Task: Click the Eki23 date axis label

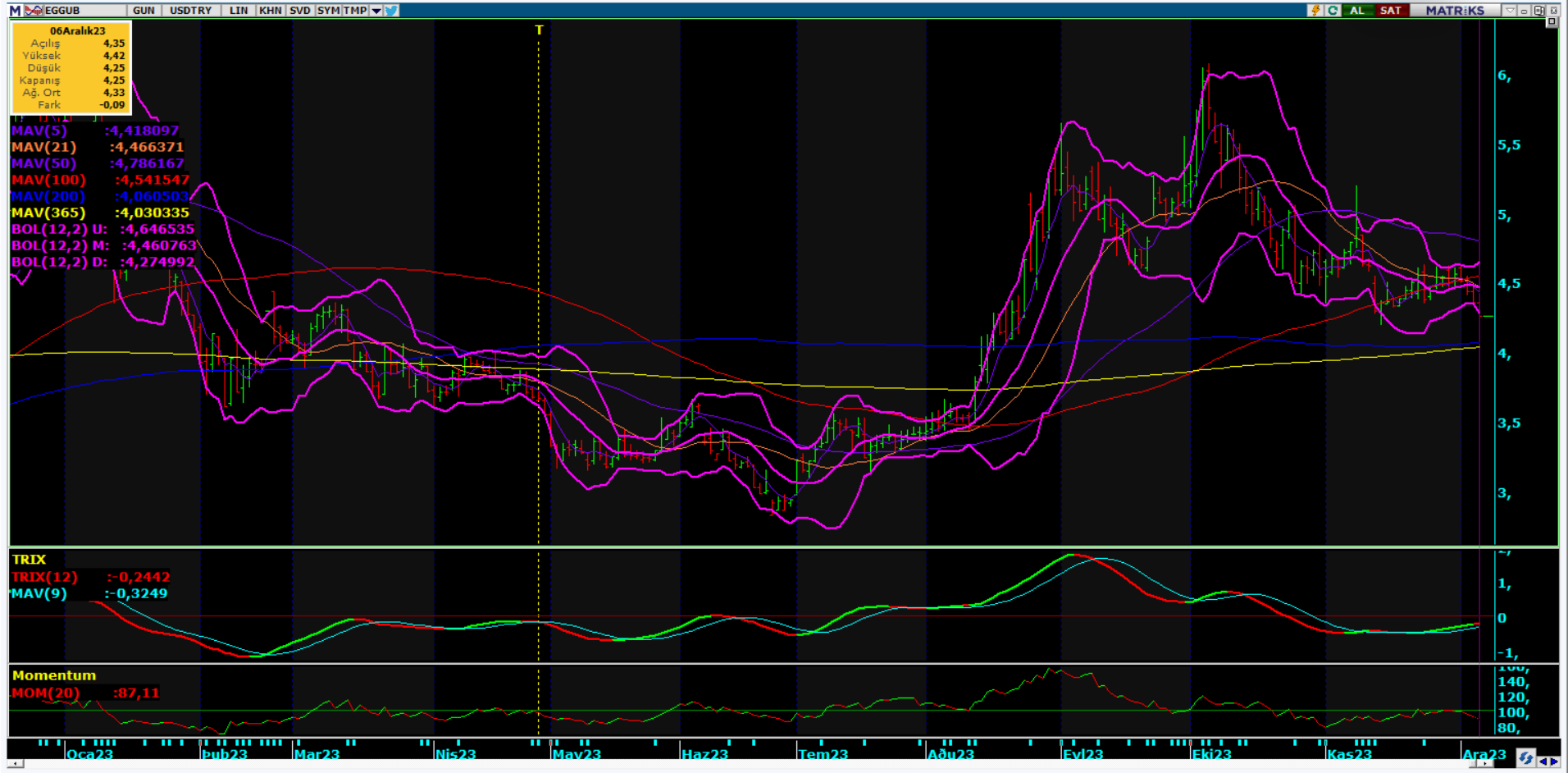Action: point(1212,754)
